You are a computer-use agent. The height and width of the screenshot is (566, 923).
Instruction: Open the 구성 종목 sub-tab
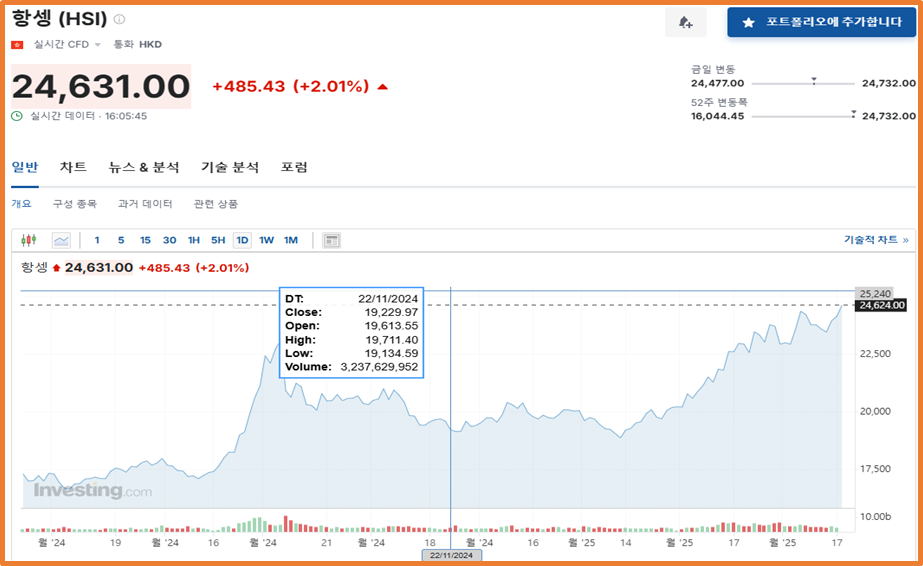pyautogui.click(x=75, y=204)
